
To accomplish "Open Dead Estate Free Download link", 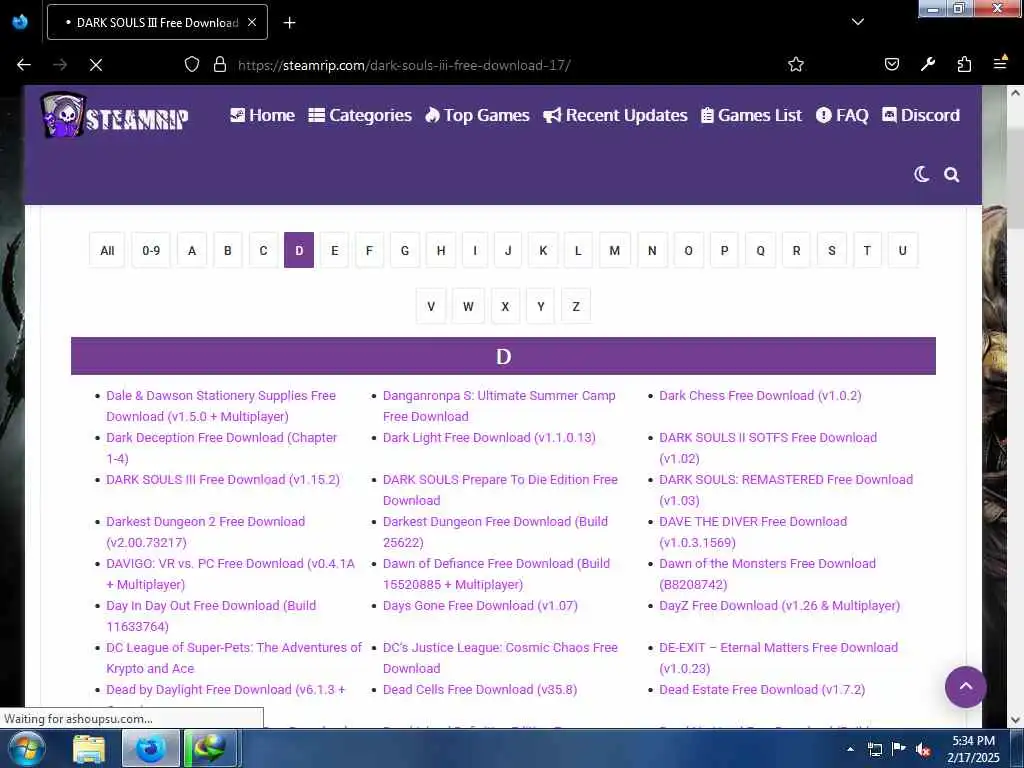I will (x=762, y=690).
